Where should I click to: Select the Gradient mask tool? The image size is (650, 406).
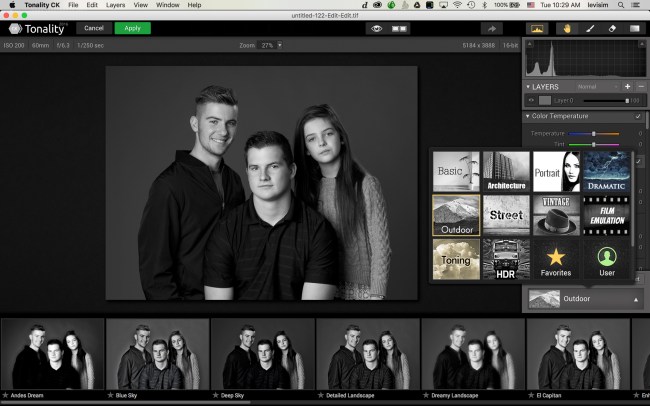(x=635, y=29)
